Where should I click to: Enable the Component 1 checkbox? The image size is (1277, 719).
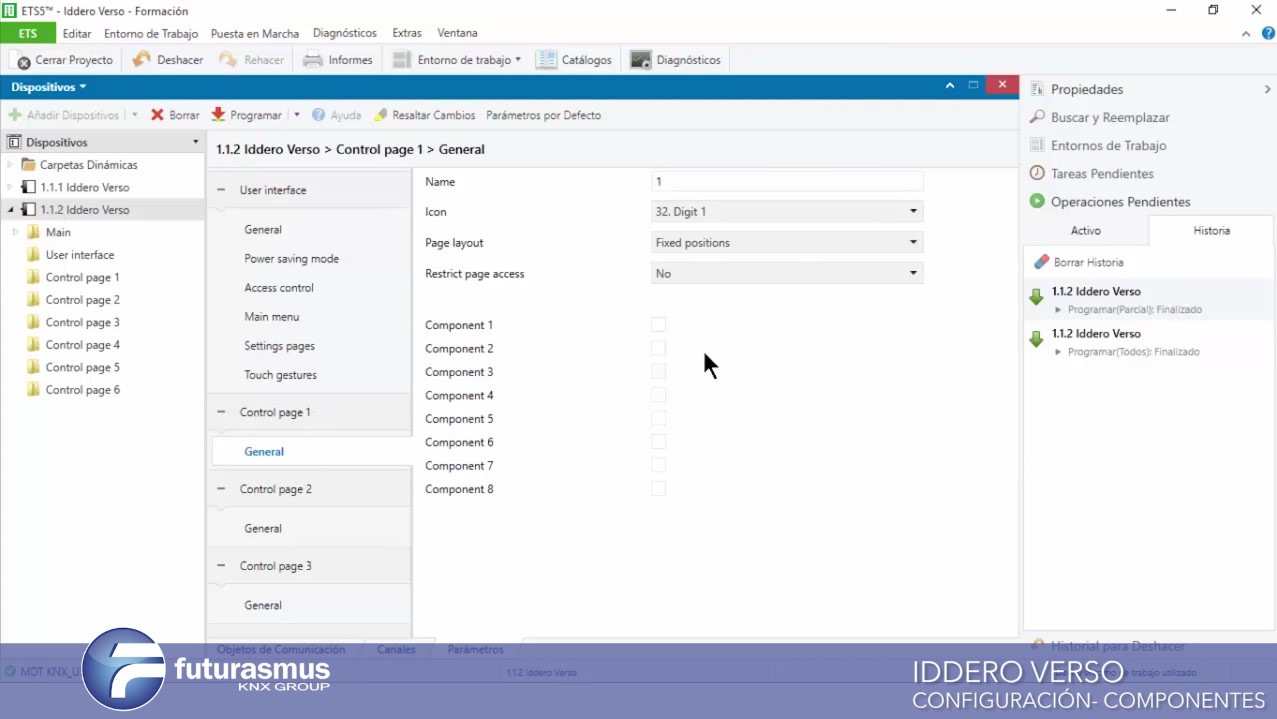pos(658,325)
